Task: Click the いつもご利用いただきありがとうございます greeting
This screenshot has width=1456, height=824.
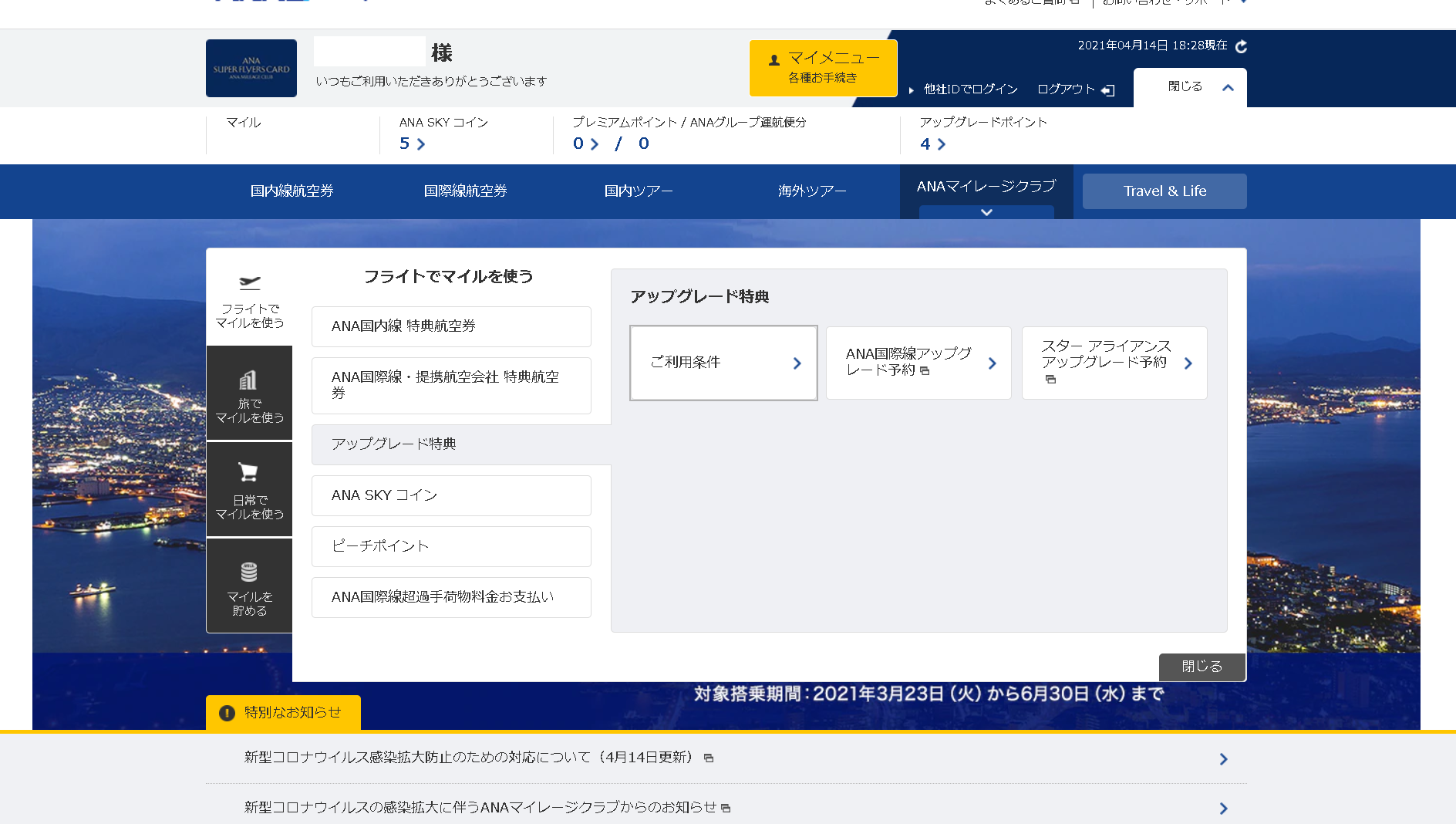Action: click(431, 82)
